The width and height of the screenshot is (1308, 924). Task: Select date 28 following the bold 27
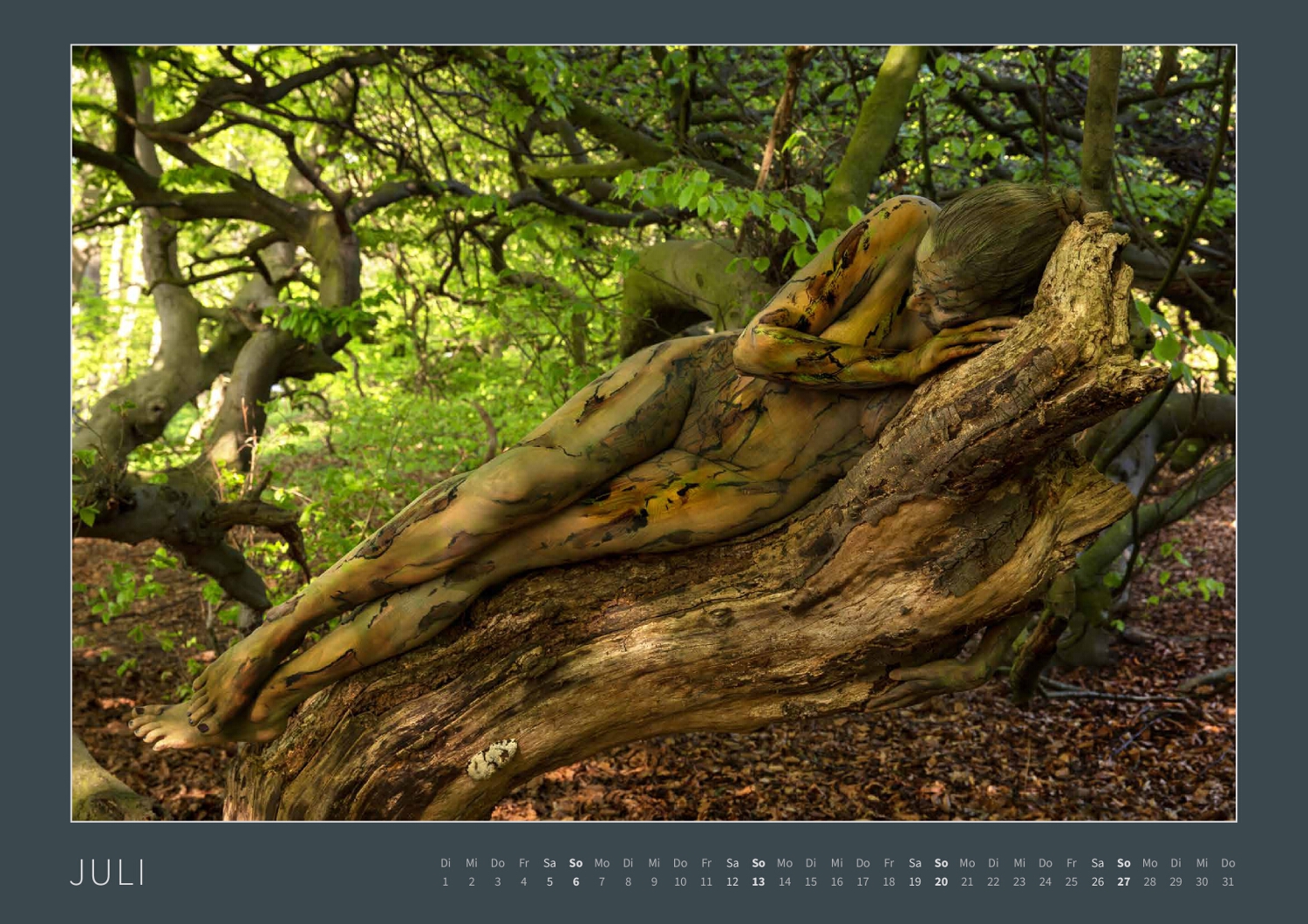[1150, 881]
